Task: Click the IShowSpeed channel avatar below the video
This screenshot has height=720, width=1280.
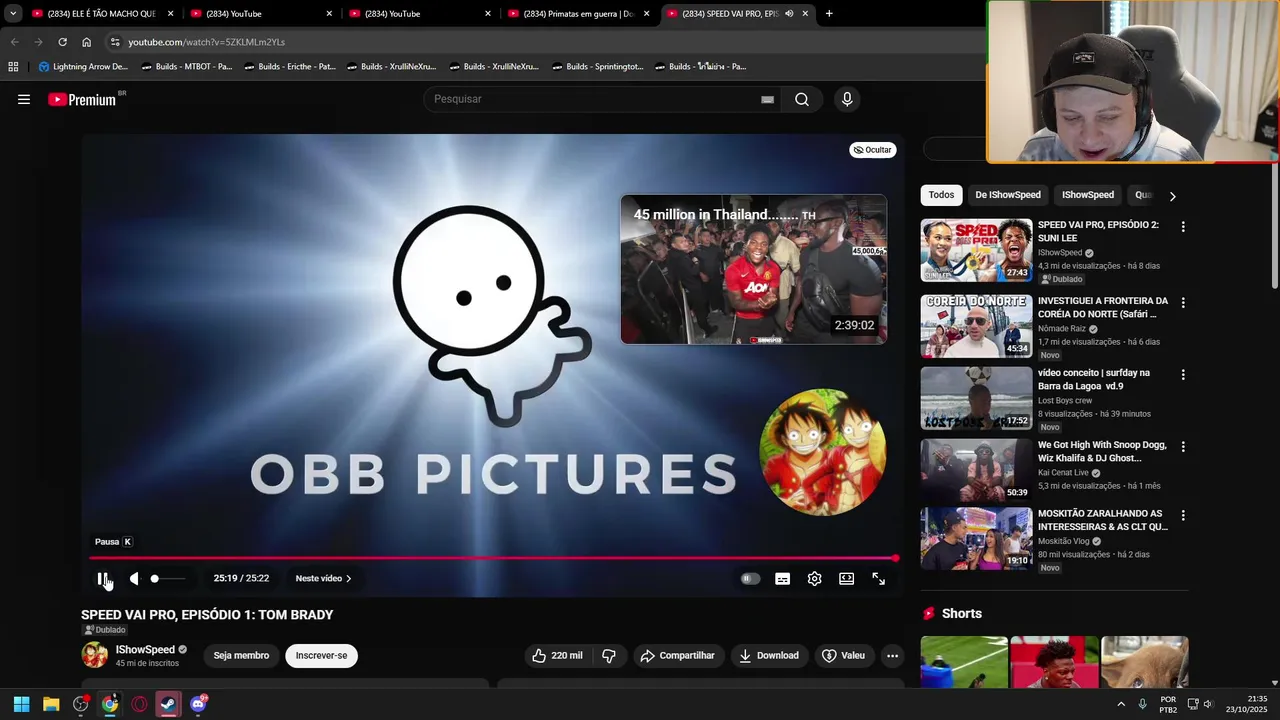Action: tap(95, 655)
